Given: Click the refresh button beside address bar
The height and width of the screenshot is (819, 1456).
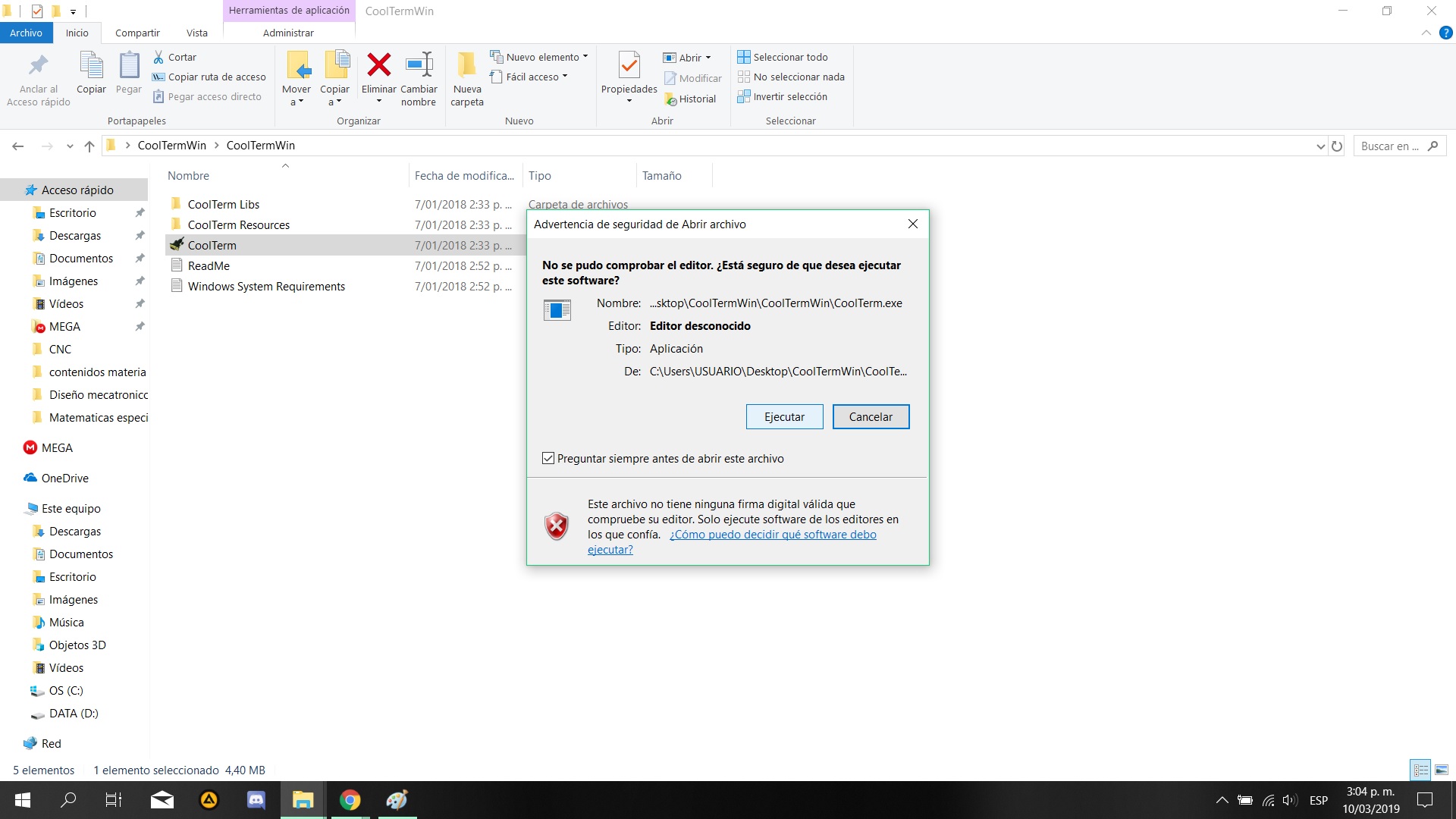Looking at the screenshot, I should pyautogui.click(x=1337, y=146).
